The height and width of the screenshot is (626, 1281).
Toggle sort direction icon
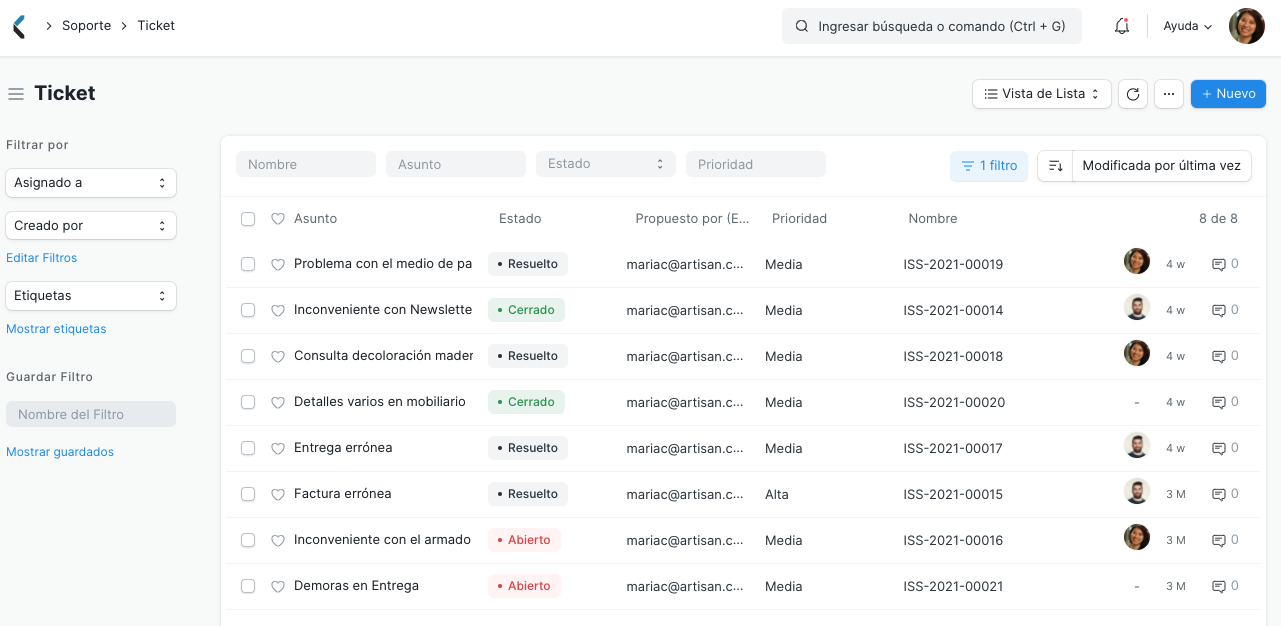click(x=1055, y=166)
